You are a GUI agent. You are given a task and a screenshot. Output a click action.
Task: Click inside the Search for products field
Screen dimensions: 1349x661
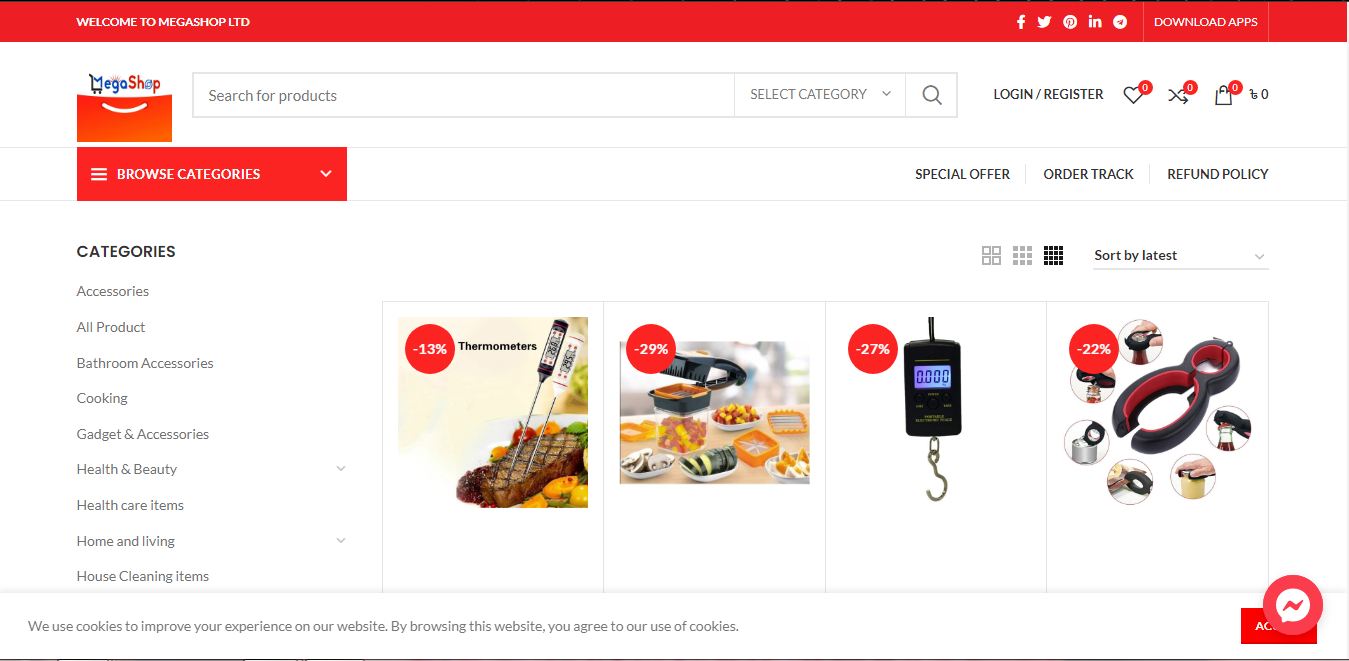[464, 95]
